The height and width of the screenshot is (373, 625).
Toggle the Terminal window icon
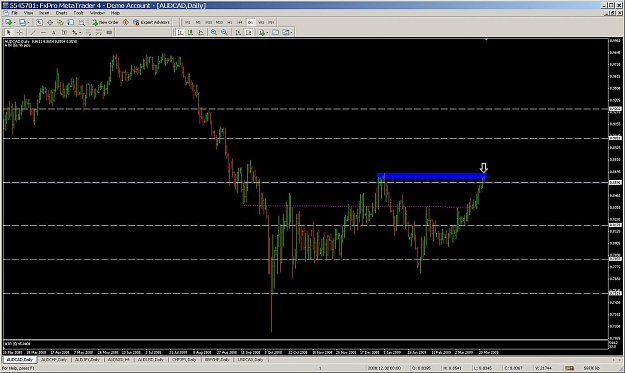[71, 22]
